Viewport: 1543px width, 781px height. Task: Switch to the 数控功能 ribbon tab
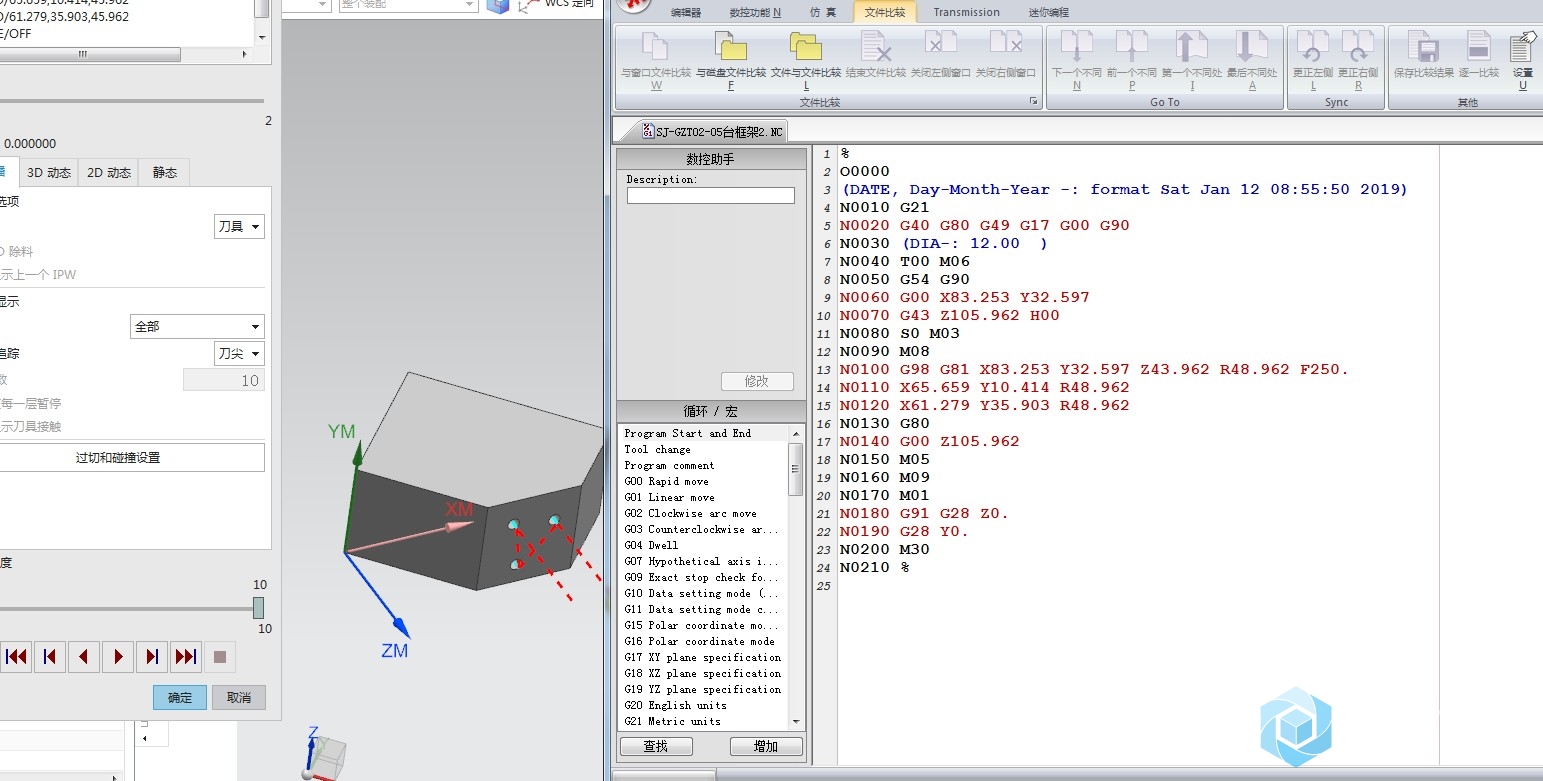[x=756, y=12]
